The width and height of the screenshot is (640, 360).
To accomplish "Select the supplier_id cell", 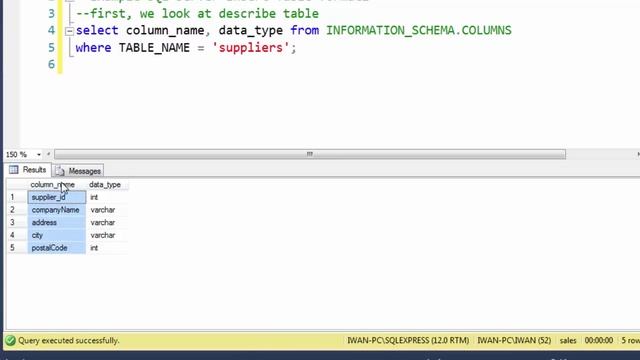I will tap(57, 198).
